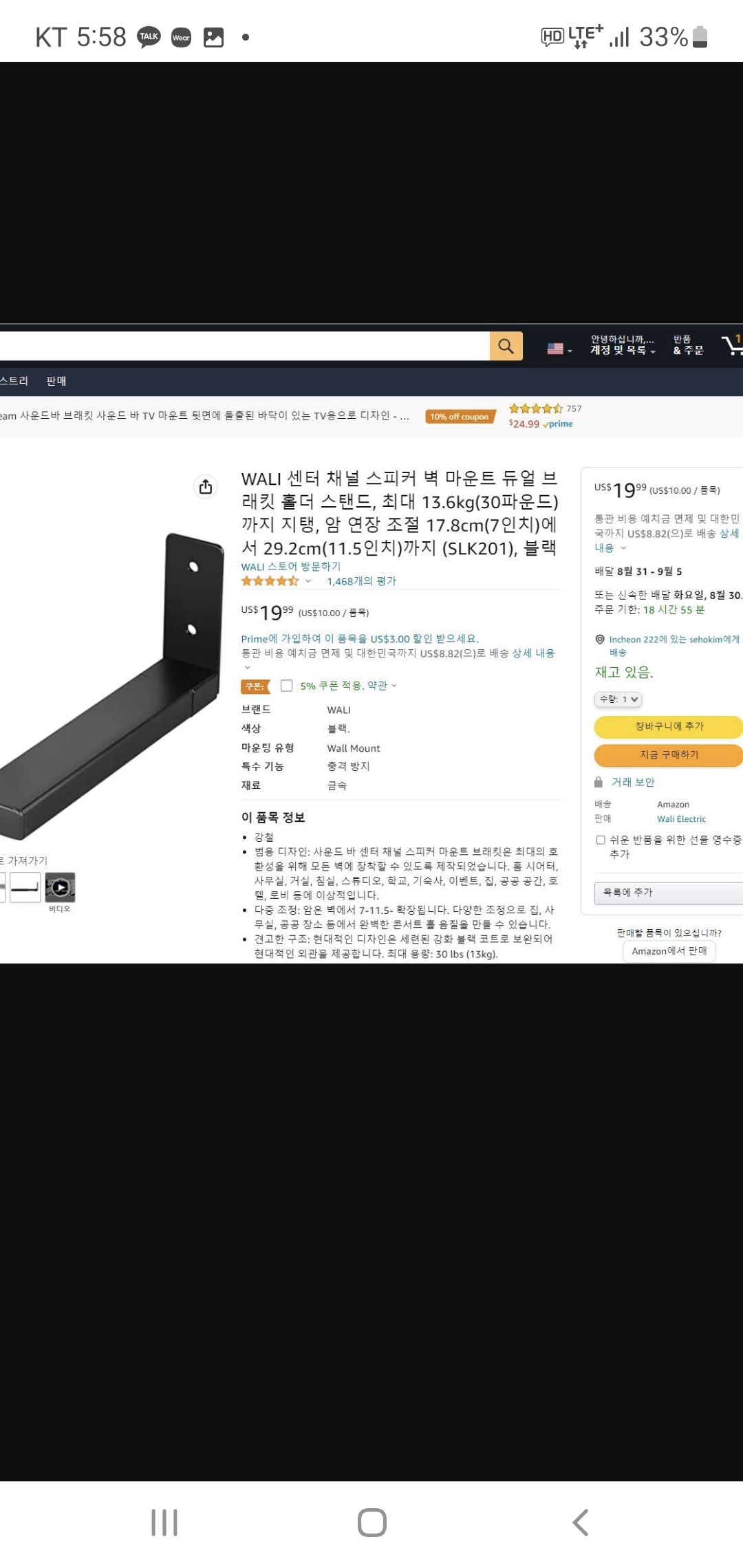Tap the Android home button

pyautogui.click(x=372, y=1523)
